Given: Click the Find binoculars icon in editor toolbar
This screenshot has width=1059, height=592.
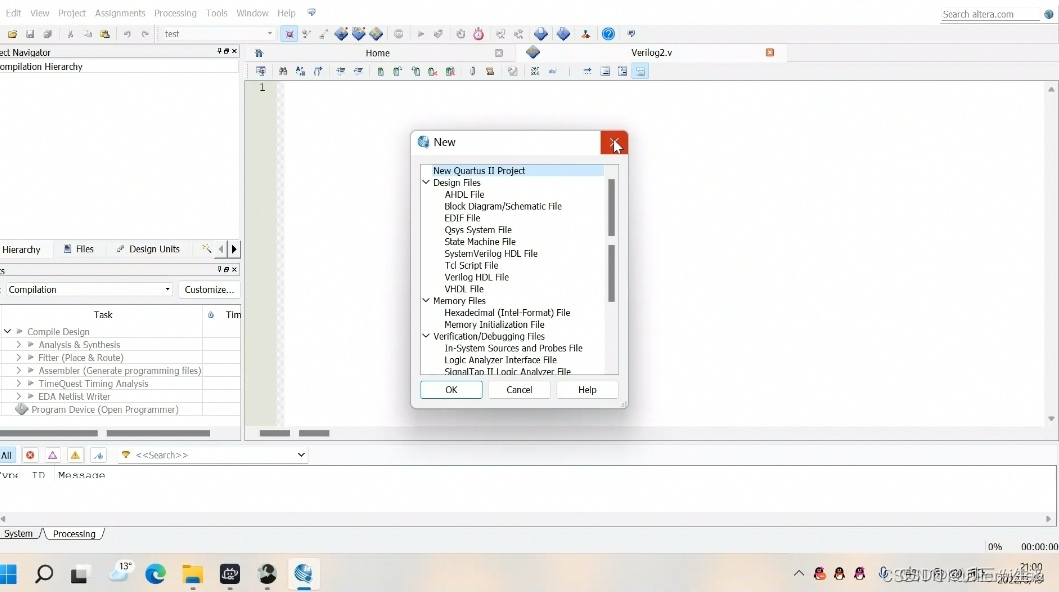Looking at the screenshot, I should 283,71.
